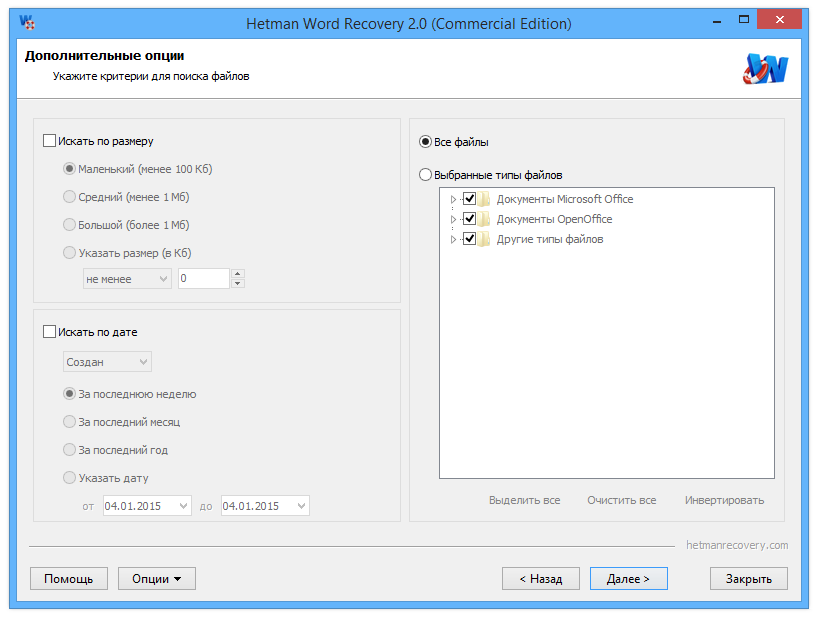Click the Закрыть button

[749, 578]
